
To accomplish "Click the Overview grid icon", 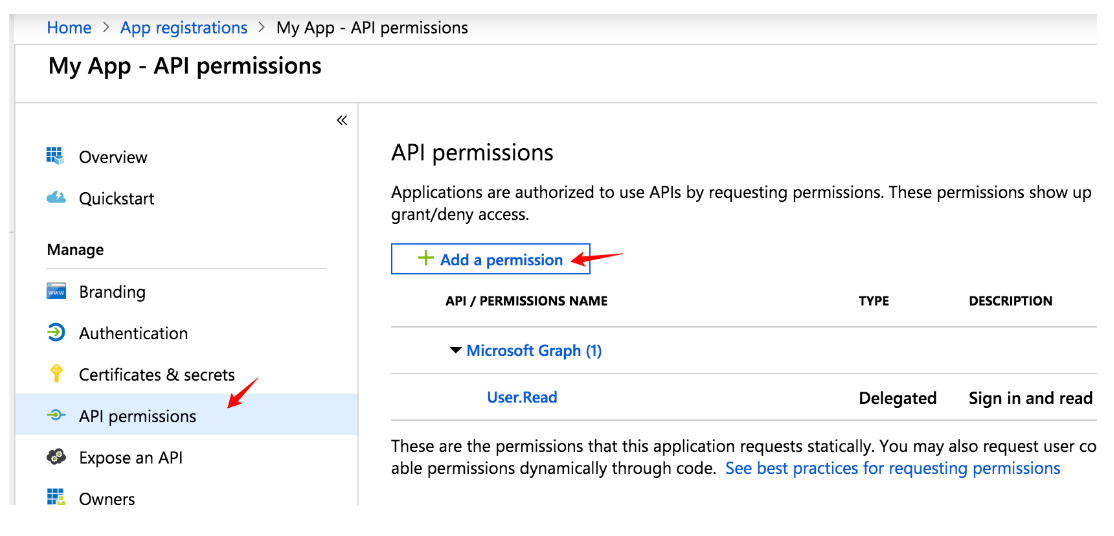I will click(x=56, y=156).
